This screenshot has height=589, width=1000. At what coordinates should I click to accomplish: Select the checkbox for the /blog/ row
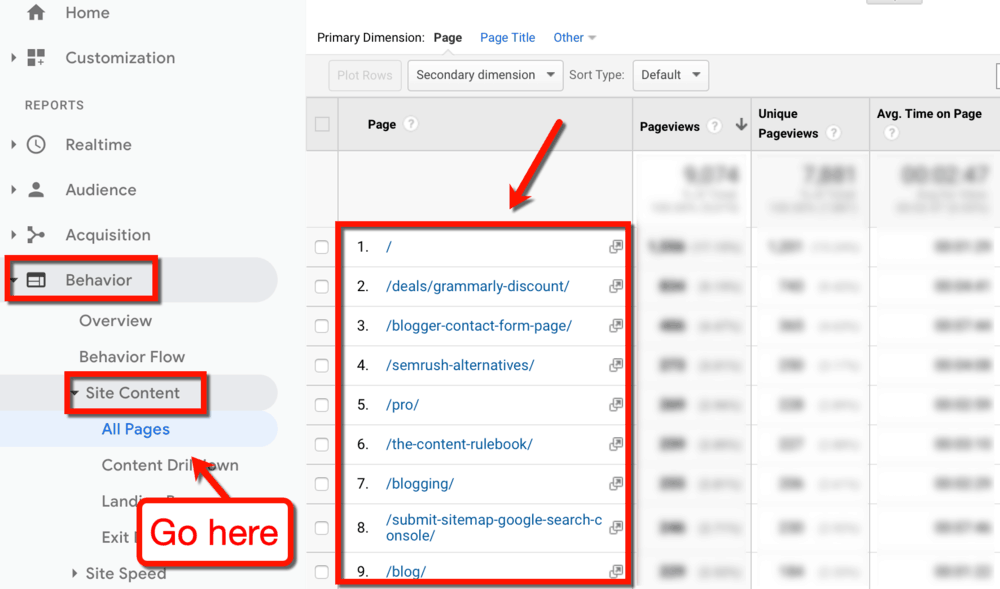point(322,570)
